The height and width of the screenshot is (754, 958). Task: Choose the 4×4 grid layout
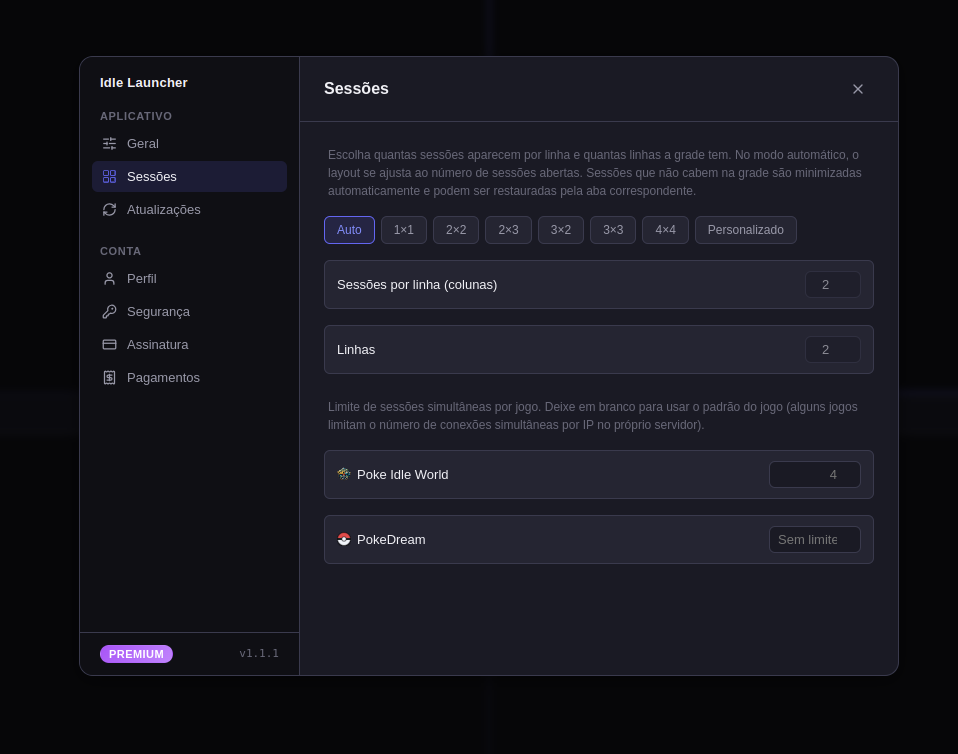click(x=665, y=230)
